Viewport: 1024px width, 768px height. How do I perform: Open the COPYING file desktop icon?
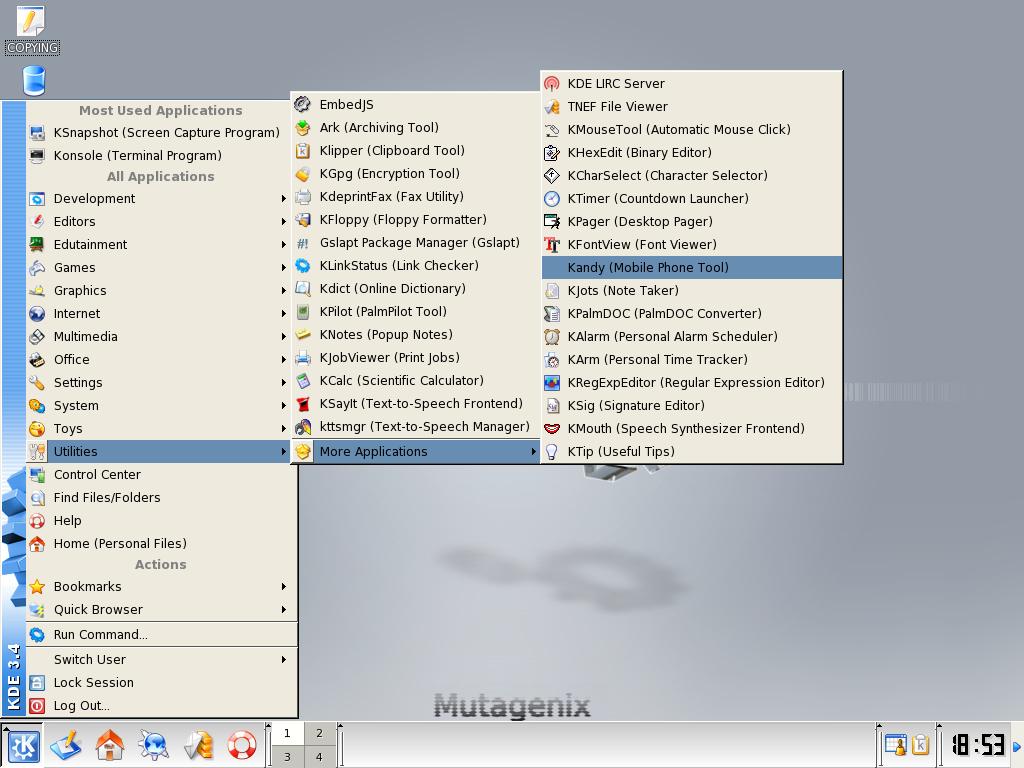31,30
